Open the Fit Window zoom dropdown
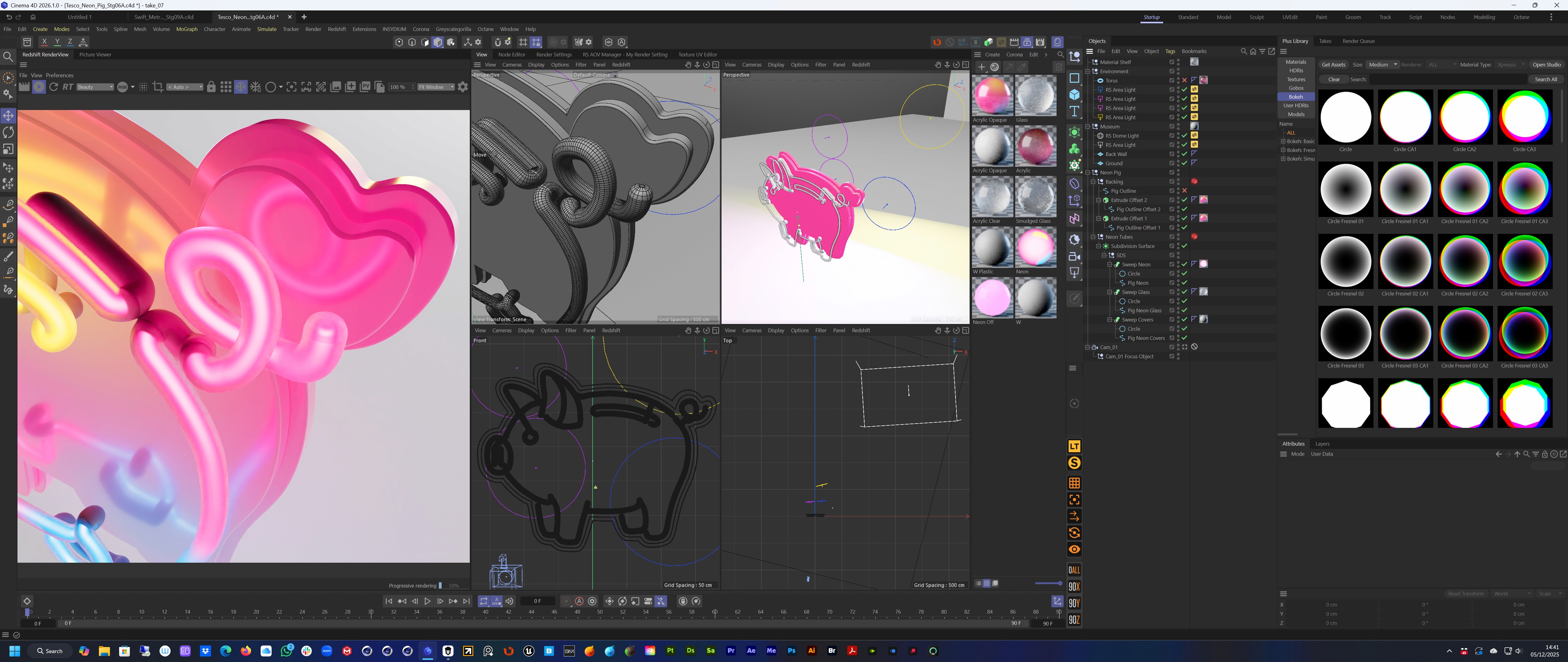The height and width of the screenshot is (662, 1568). [x=436, y=87]
